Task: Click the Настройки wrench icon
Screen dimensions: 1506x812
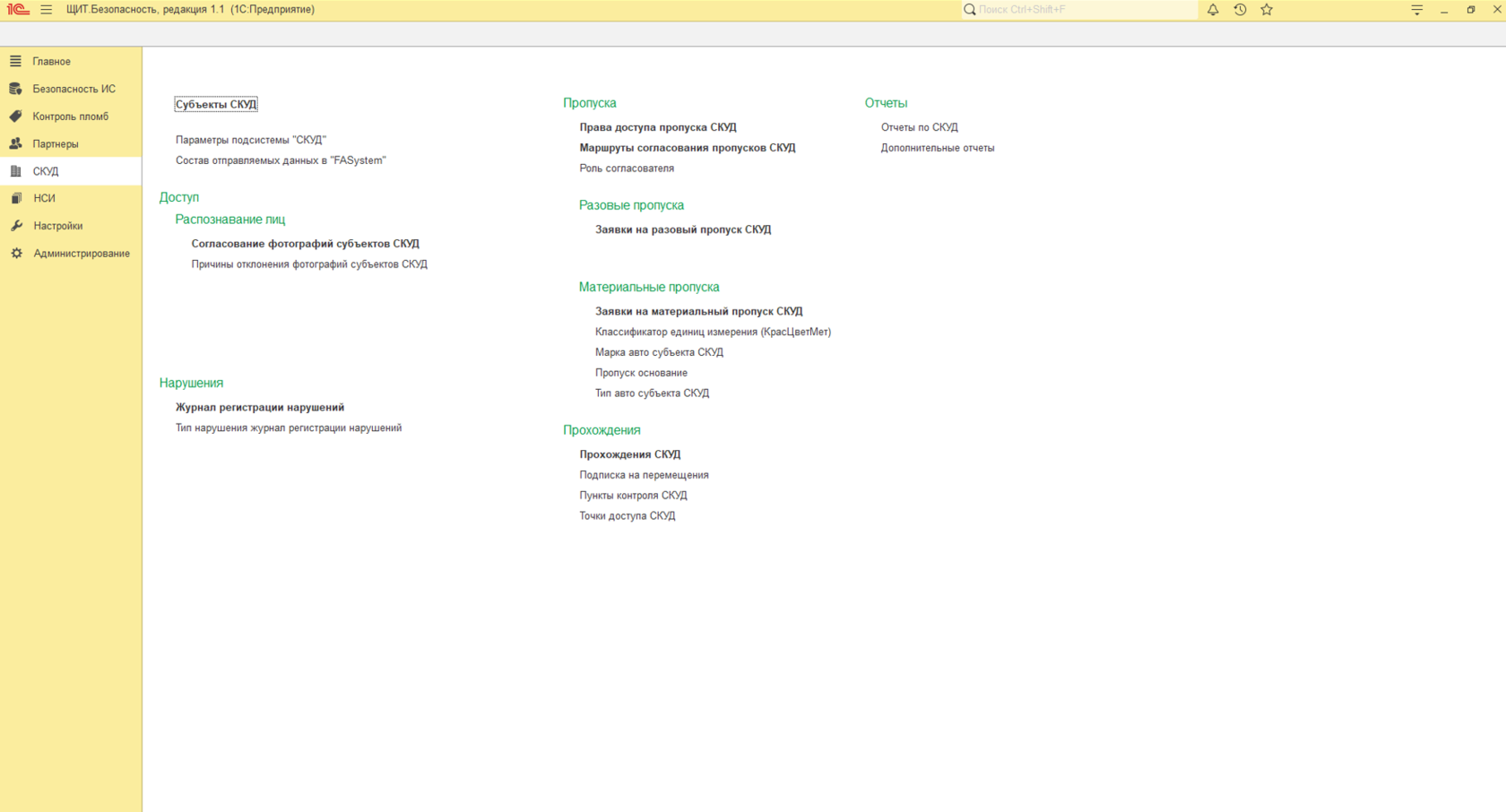Action: (16, 226)
